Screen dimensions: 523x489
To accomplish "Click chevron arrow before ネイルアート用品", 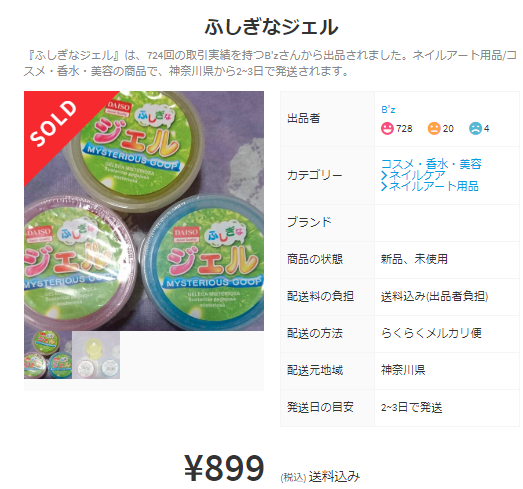I will 384,186.
